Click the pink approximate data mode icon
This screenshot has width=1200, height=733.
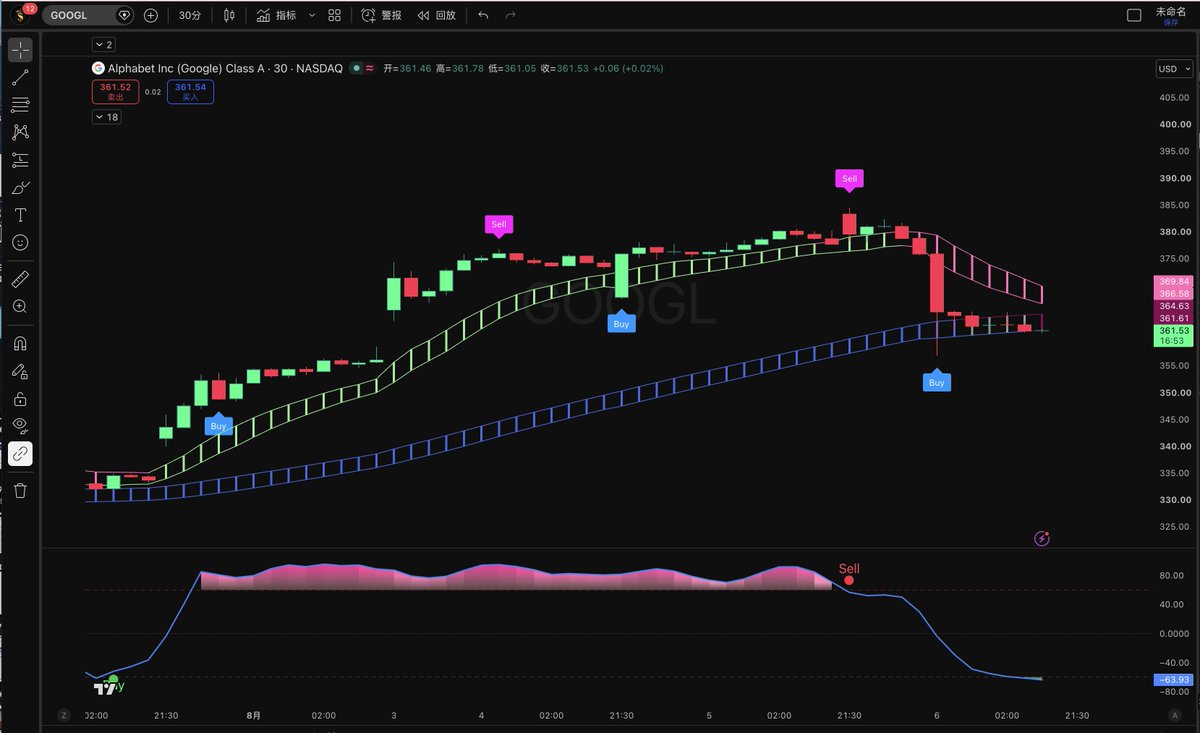(370, 69)
